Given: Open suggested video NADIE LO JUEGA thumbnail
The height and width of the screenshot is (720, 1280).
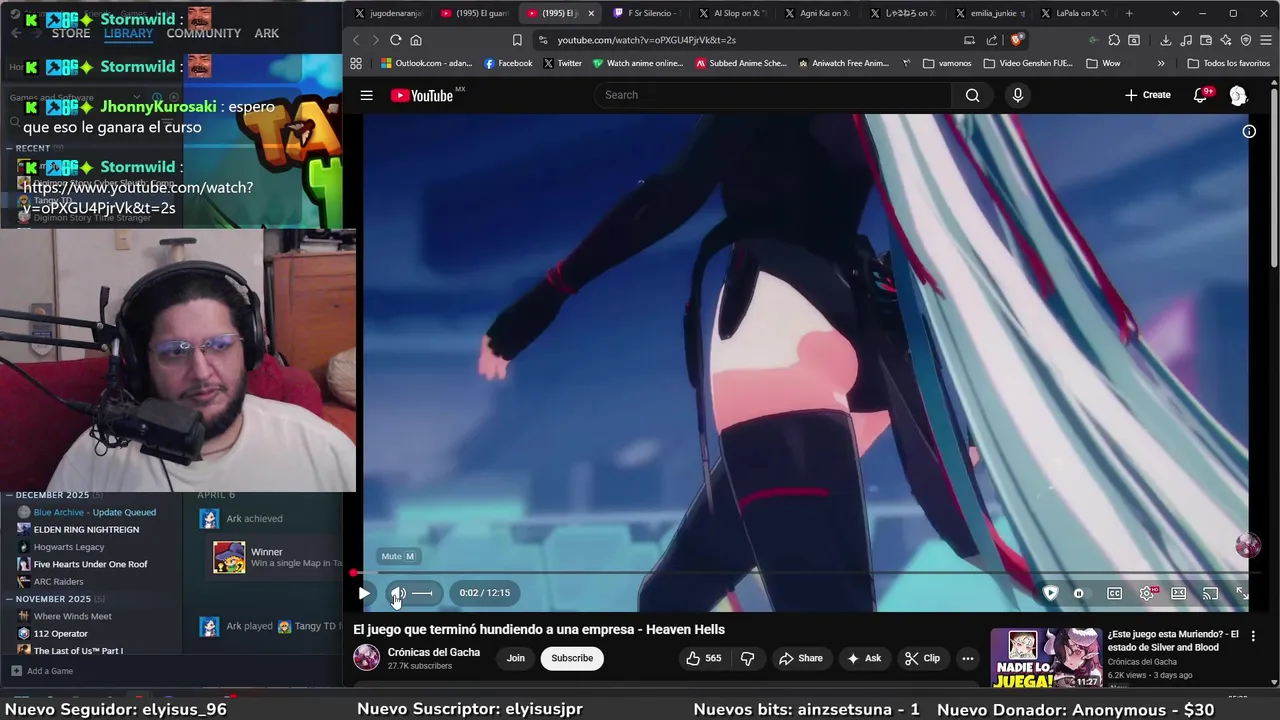Looking at the screenshot, I should (1046, 658).
